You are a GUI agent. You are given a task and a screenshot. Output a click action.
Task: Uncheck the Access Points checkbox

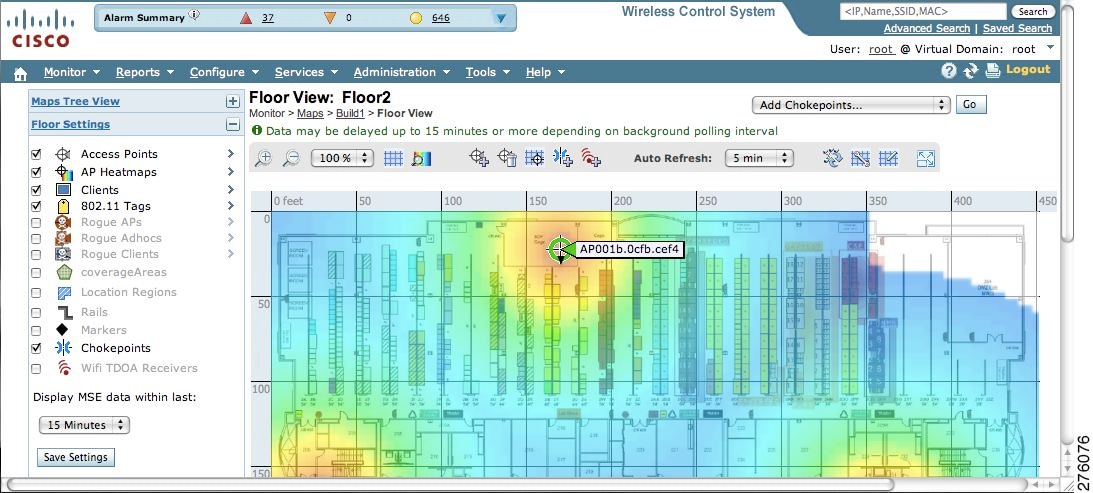tap(36, 154)
